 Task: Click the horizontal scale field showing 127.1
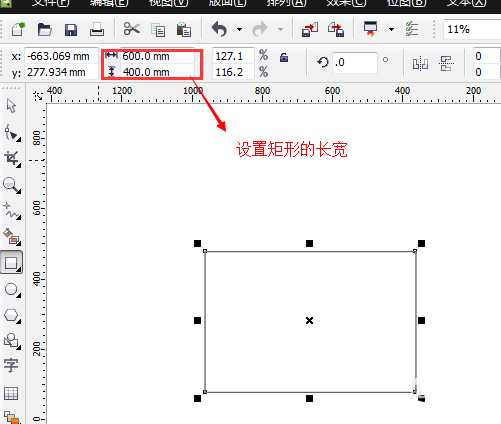[x=233, y=56]
